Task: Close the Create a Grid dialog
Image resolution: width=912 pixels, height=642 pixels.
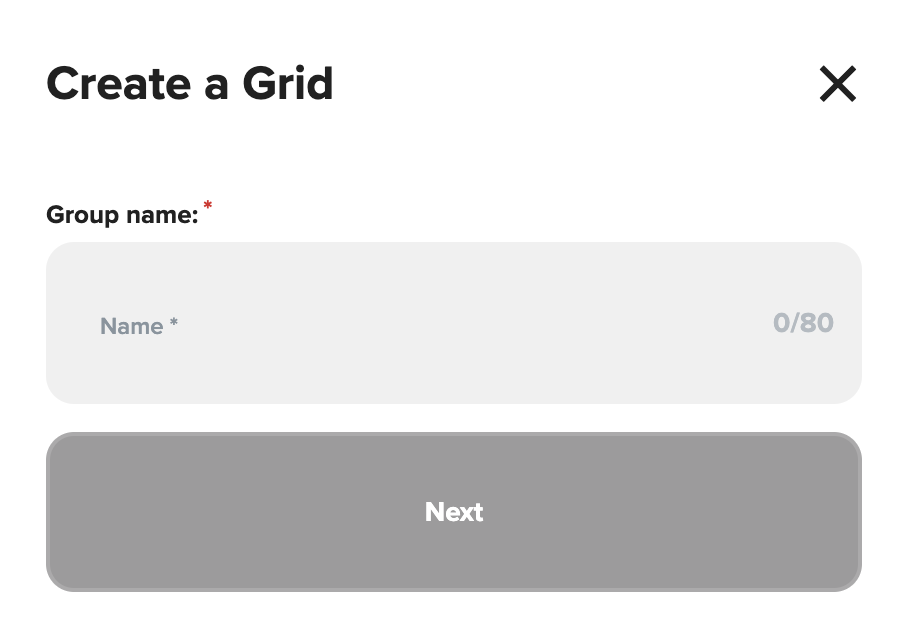Action: (837, 84)
